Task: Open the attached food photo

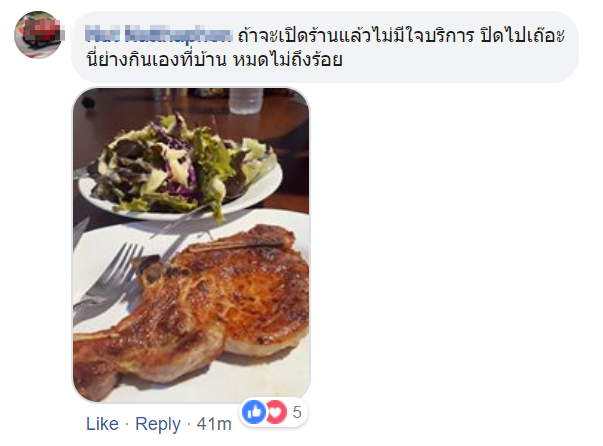Action: click(x=191, y=245)
